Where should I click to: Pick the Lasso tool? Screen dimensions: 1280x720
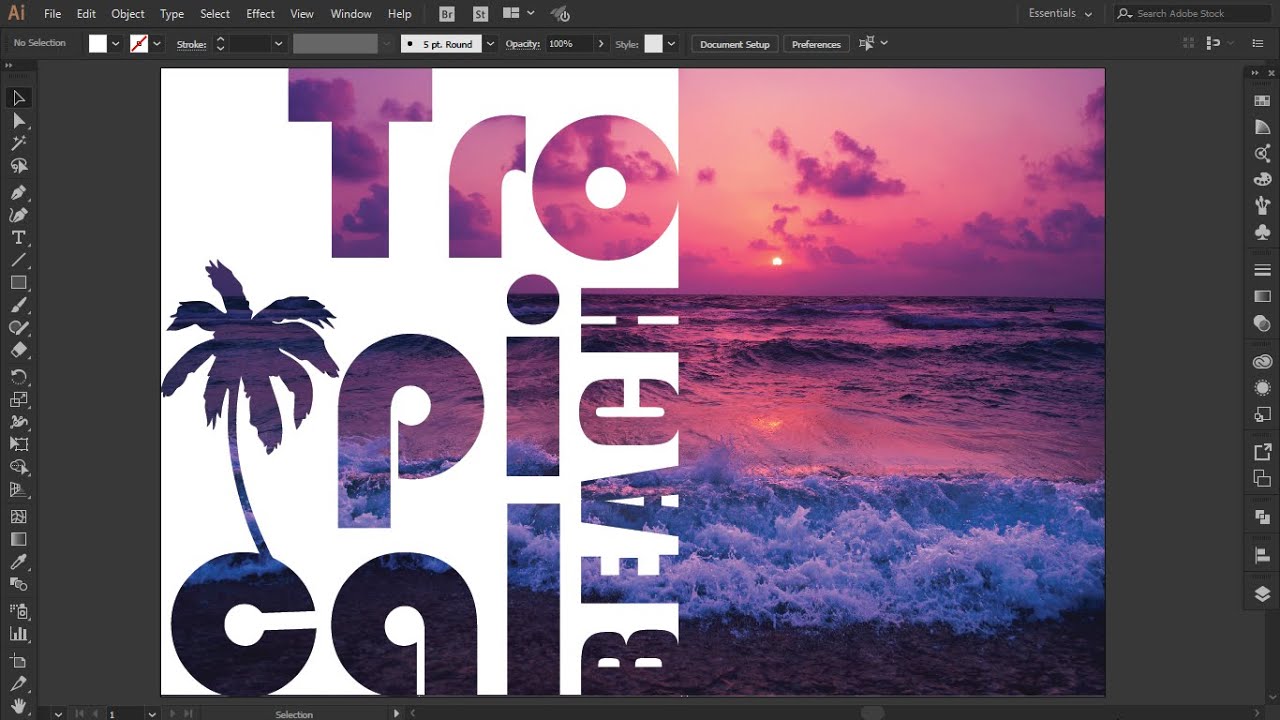(x=18, y=166)
